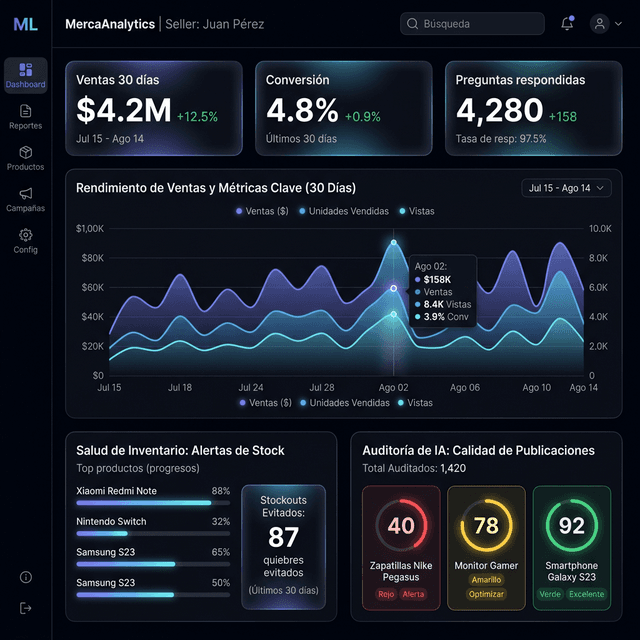The height and width of the screenshot is (640, 640).
Task: Click the Xiaomi Redmi Note progress bar
Action: coord(153,503)
